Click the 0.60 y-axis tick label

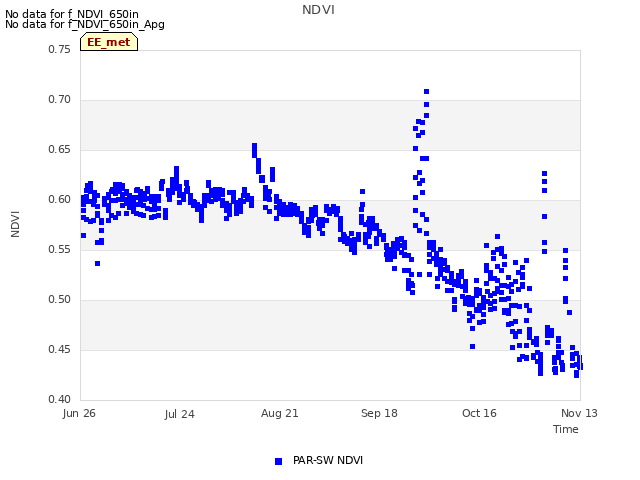point(60,200)
